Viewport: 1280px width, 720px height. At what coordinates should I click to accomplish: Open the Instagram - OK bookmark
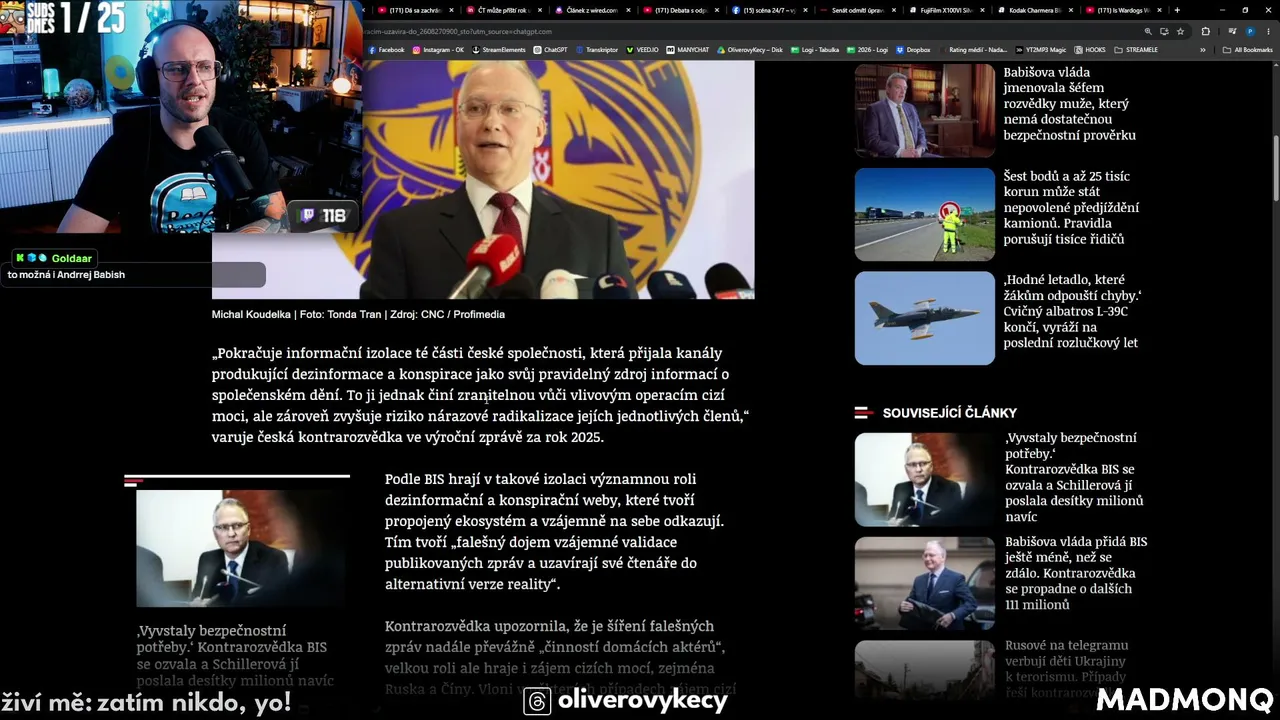click(x=438, y=49)
